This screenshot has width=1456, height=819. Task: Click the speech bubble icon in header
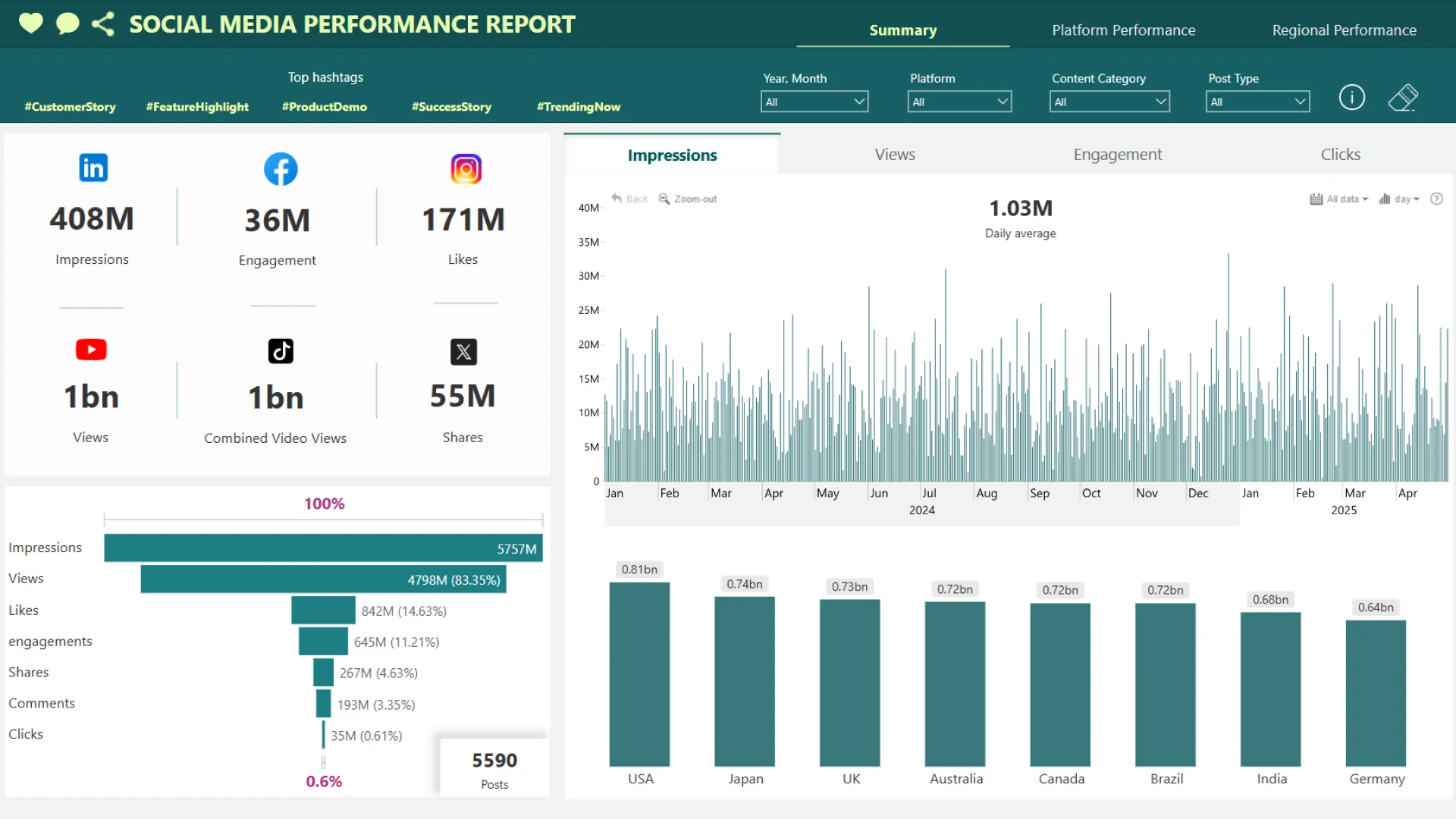pos(67,24)
